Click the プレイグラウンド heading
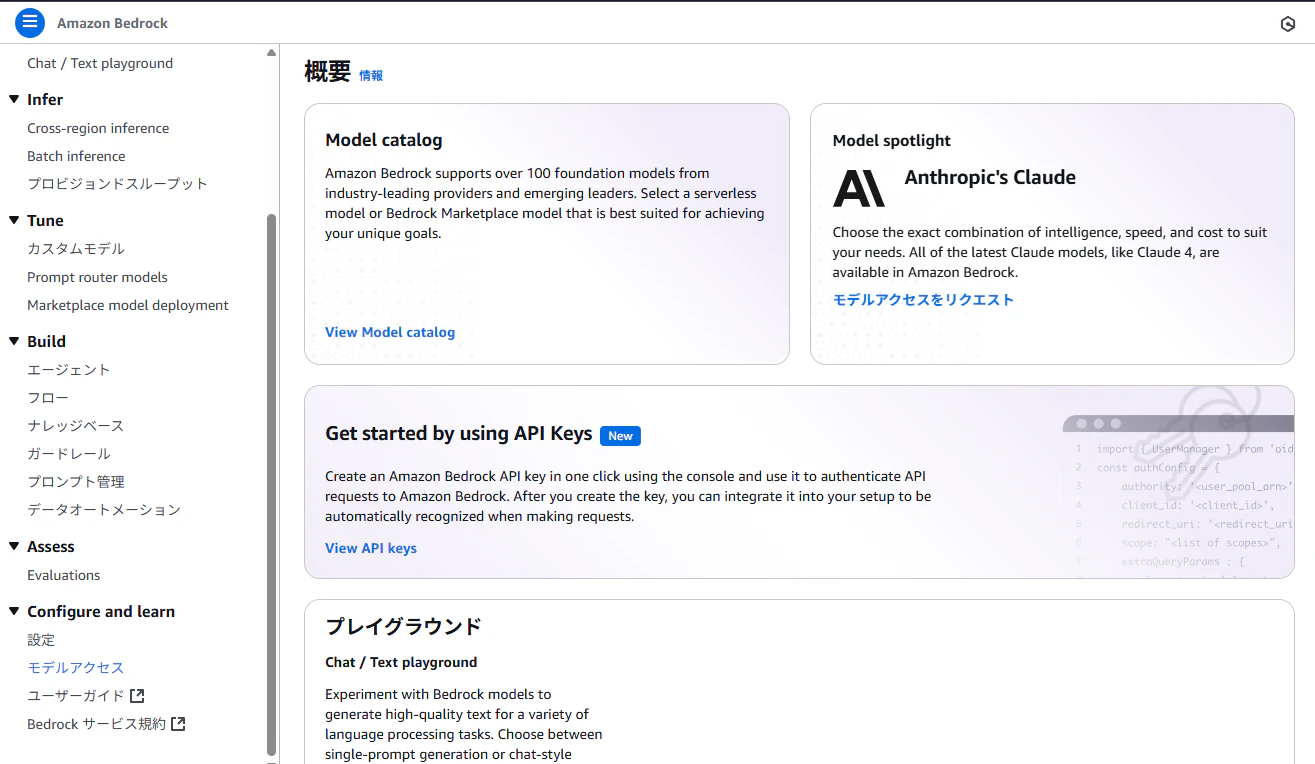 (403, 626)
